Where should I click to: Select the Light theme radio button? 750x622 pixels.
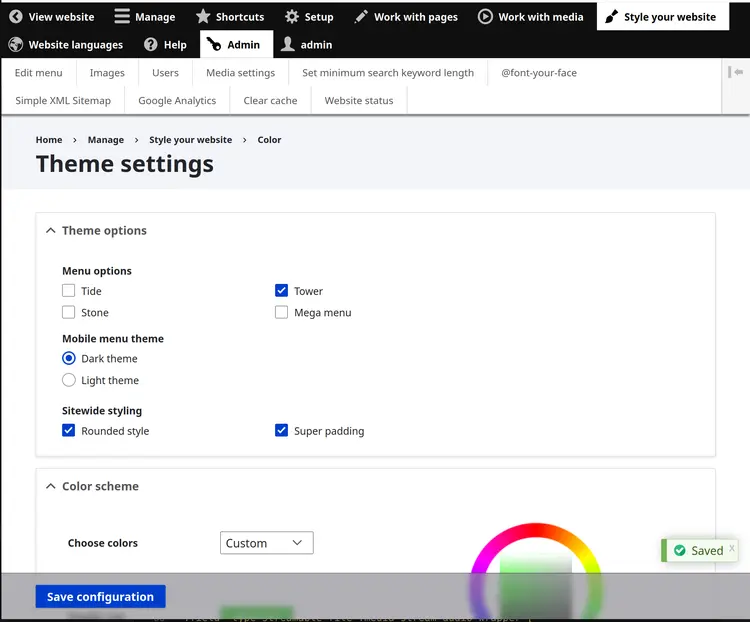(69, 380)
